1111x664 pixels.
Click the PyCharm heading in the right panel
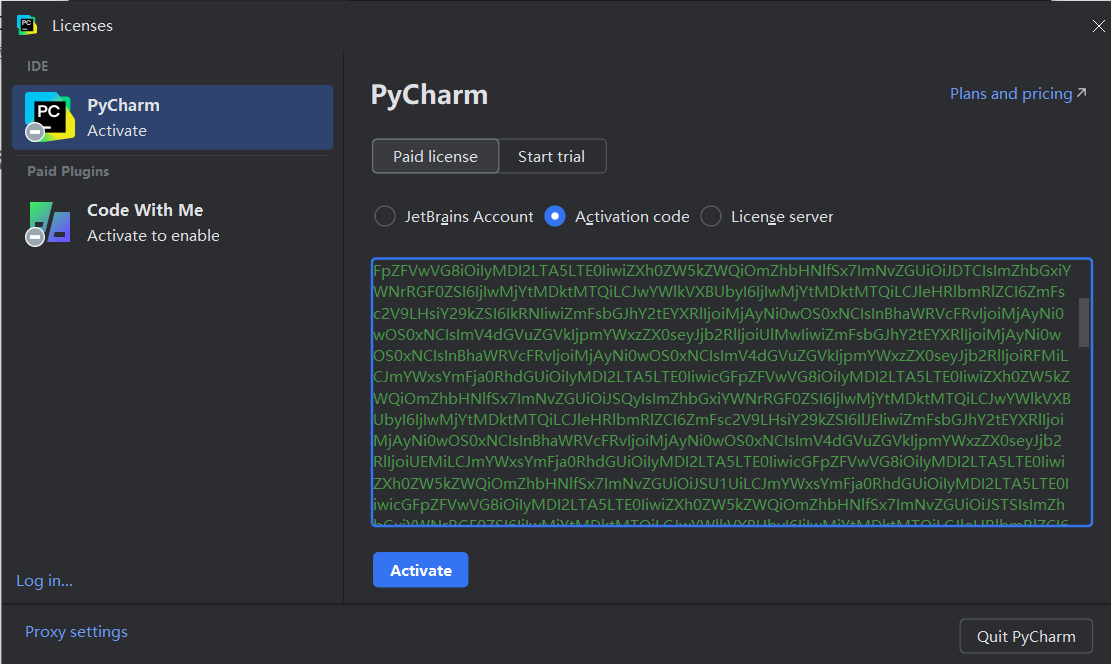(x=429, y=95)
